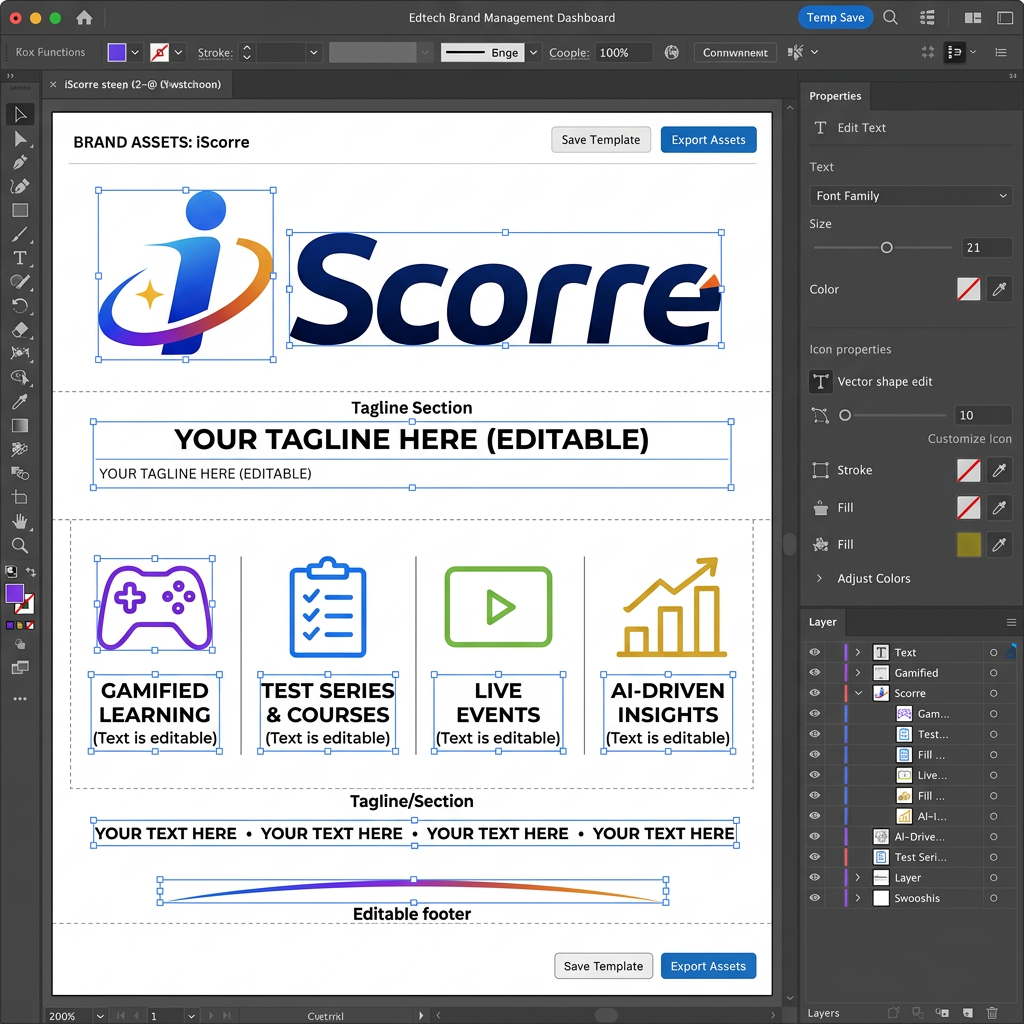The image size is (1024, 1024).
Task: Select the Zoom magnifier tool
Action: point(20,545)
